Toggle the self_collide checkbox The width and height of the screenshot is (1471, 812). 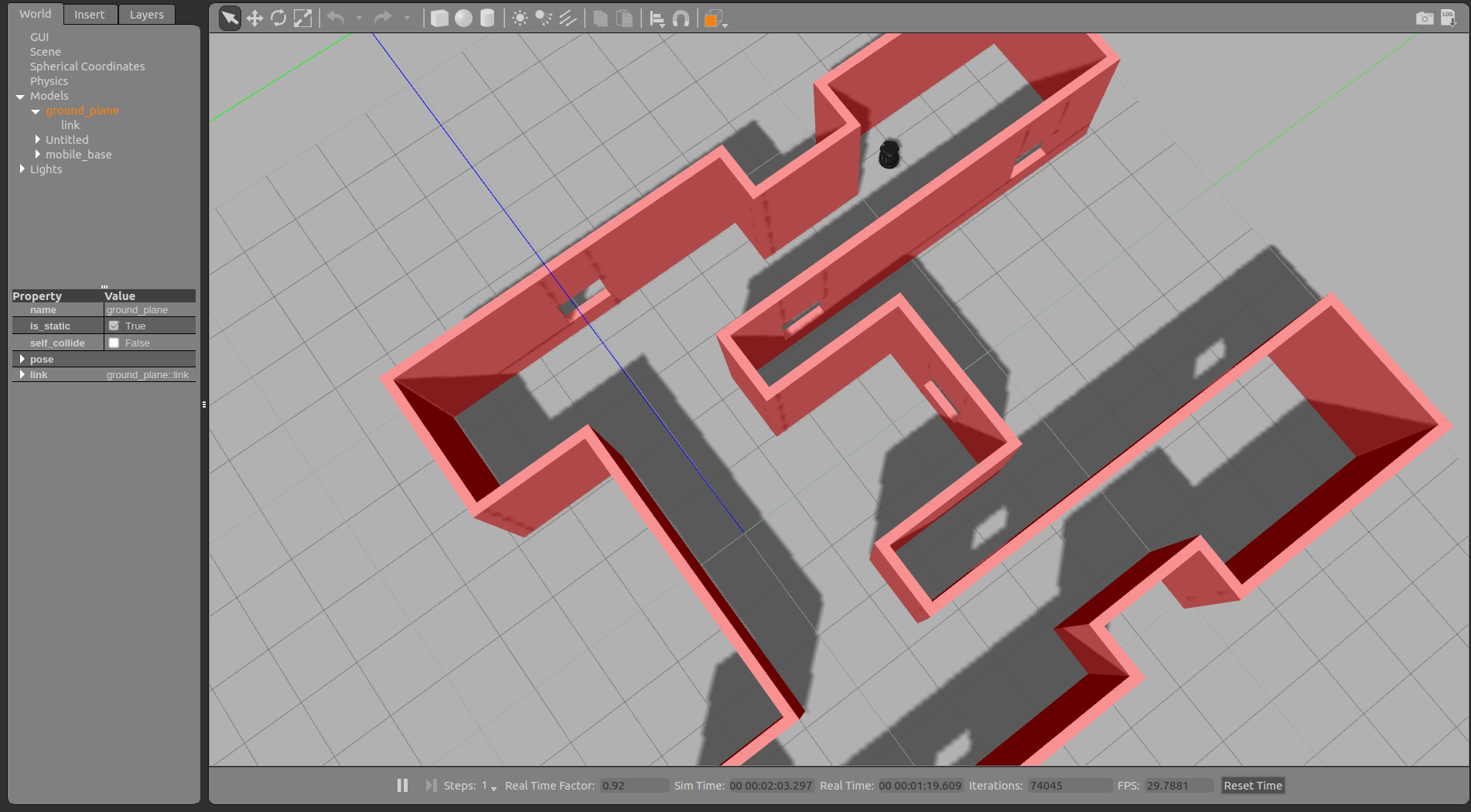click(114, 343)
